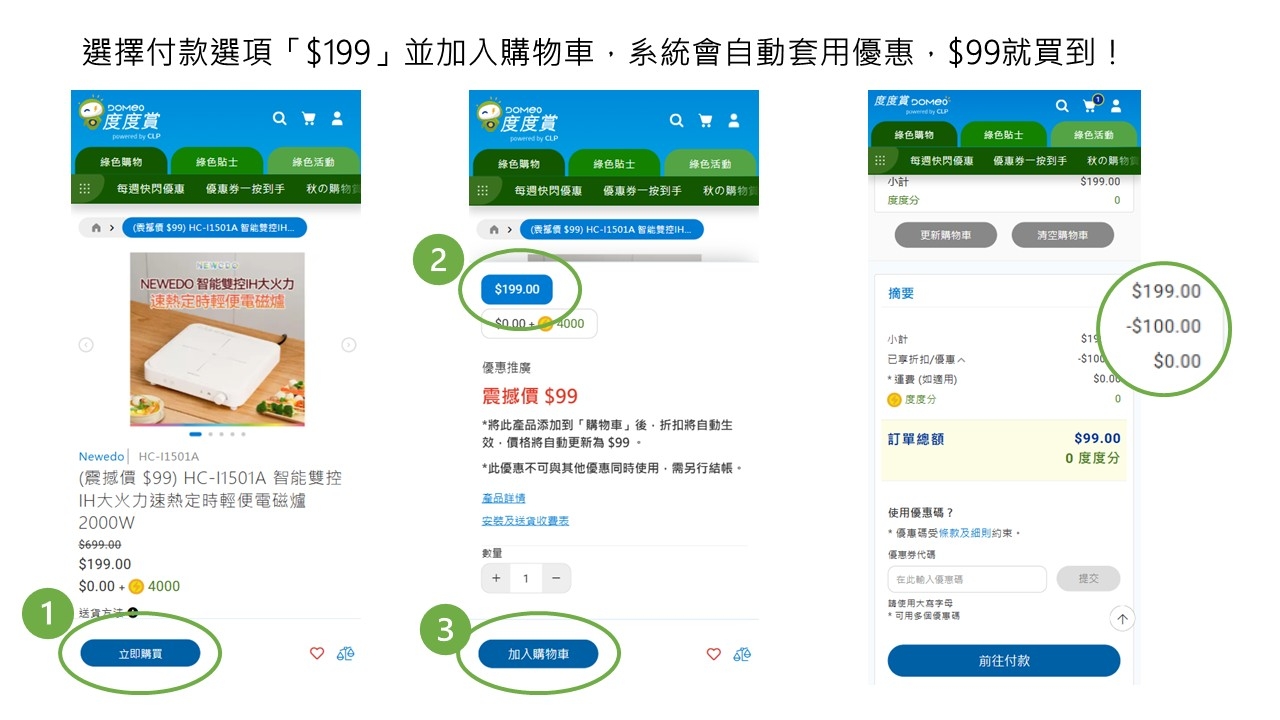
Task: Select the $0.00 + 4000 points option
Action: point(540,324)
